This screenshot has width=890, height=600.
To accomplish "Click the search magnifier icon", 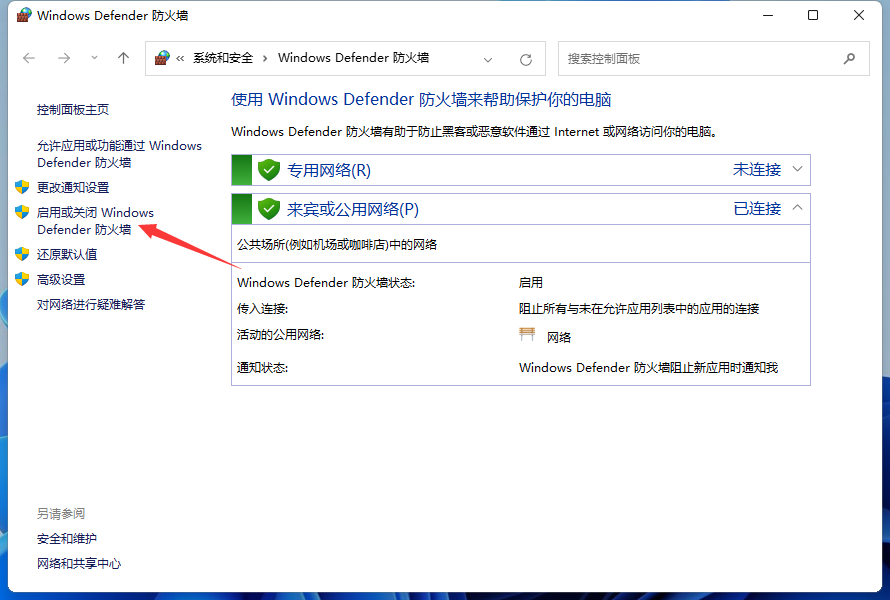I will click(849, 58).
